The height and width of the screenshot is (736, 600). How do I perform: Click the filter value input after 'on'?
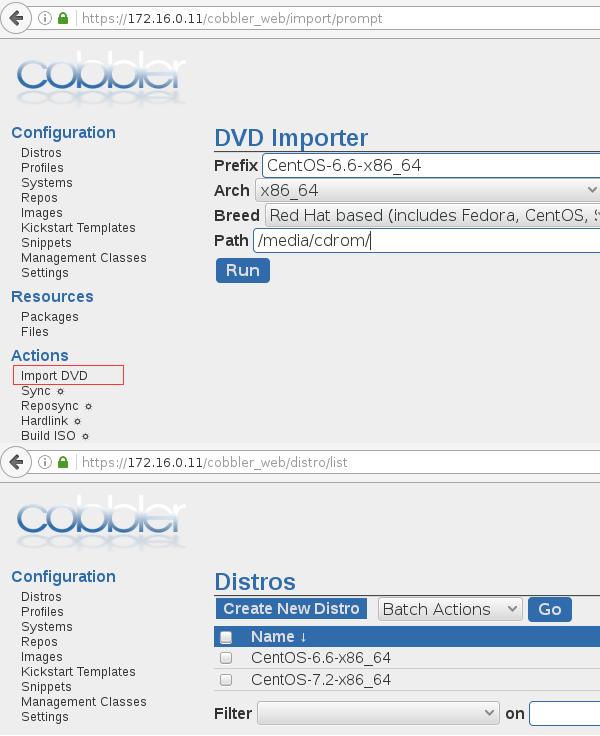565,713
